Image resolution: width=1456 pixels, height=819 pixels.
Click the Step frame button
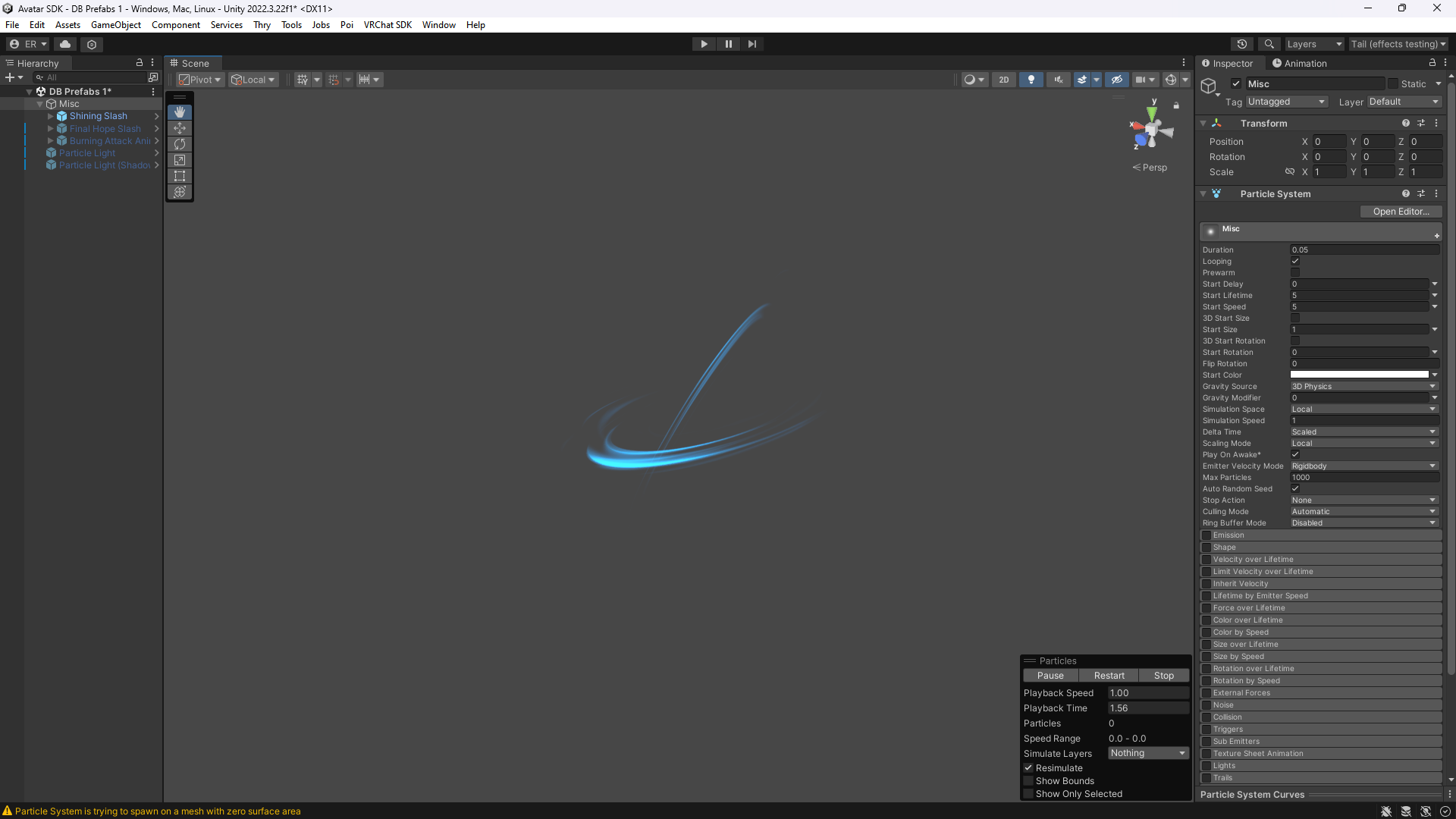[x=752, y=44]
